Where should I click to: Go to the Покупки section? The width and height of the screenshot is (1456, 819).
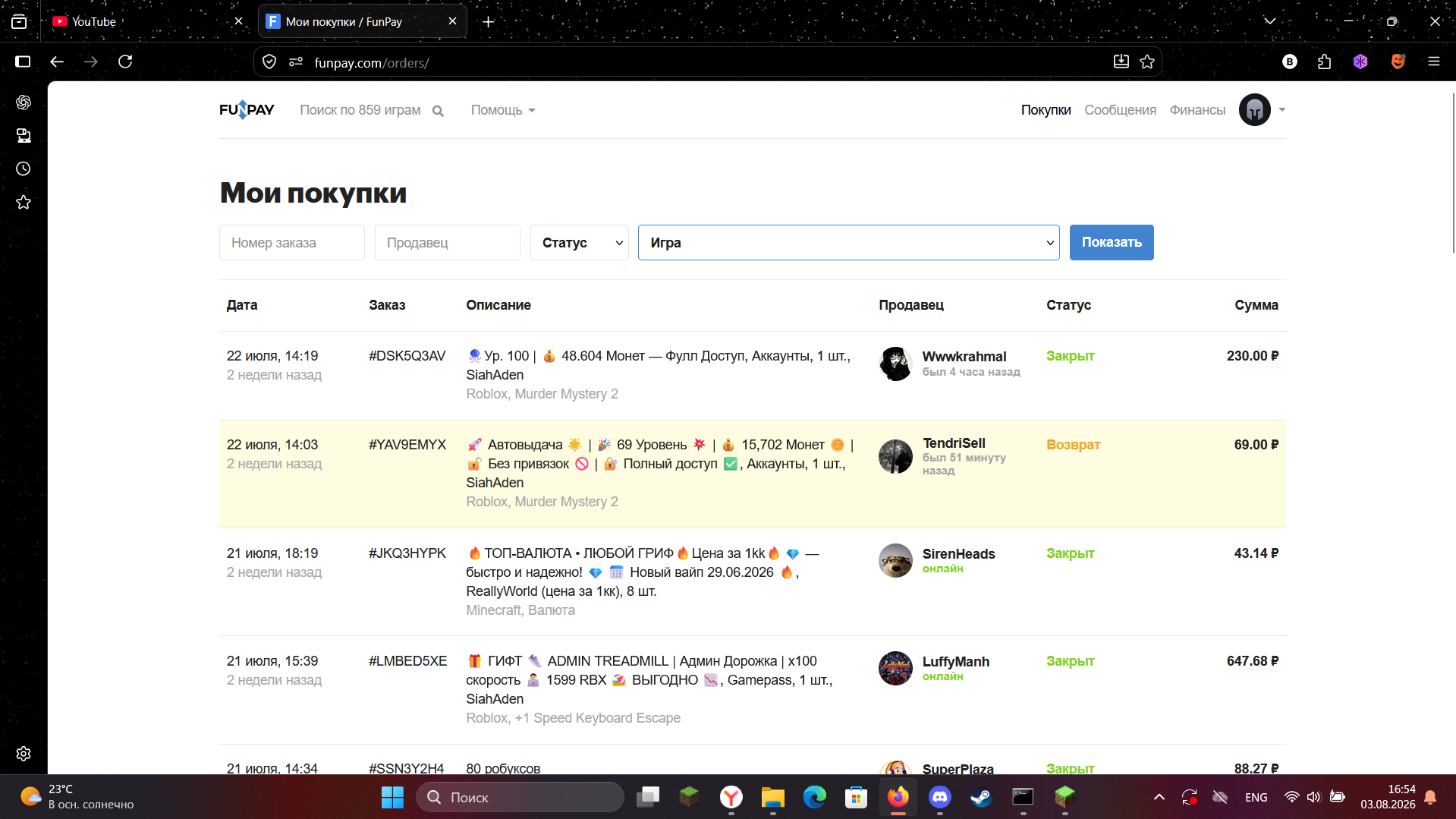point(1046,110)
